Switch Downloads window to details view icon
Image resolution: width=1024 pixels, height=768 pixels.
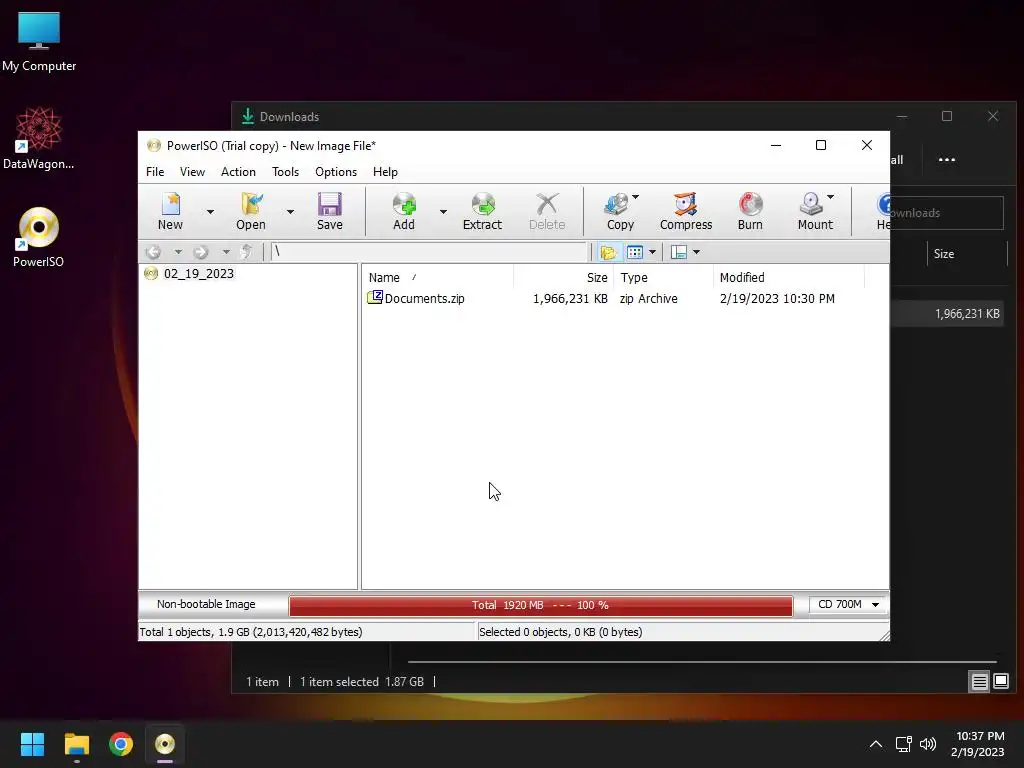[x=979, y=682]
